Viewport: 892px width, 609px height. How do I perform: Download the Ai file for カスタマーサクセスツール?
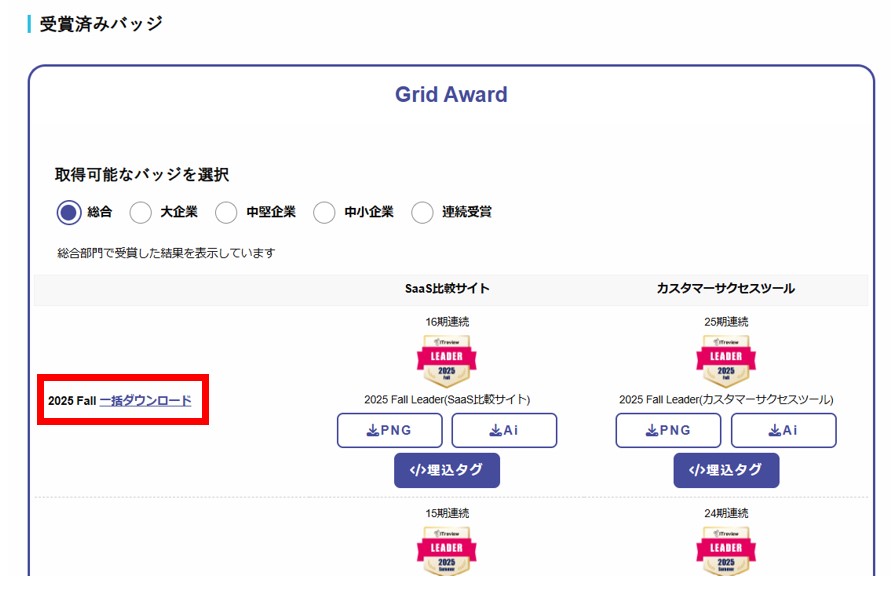tap(783, 430)
